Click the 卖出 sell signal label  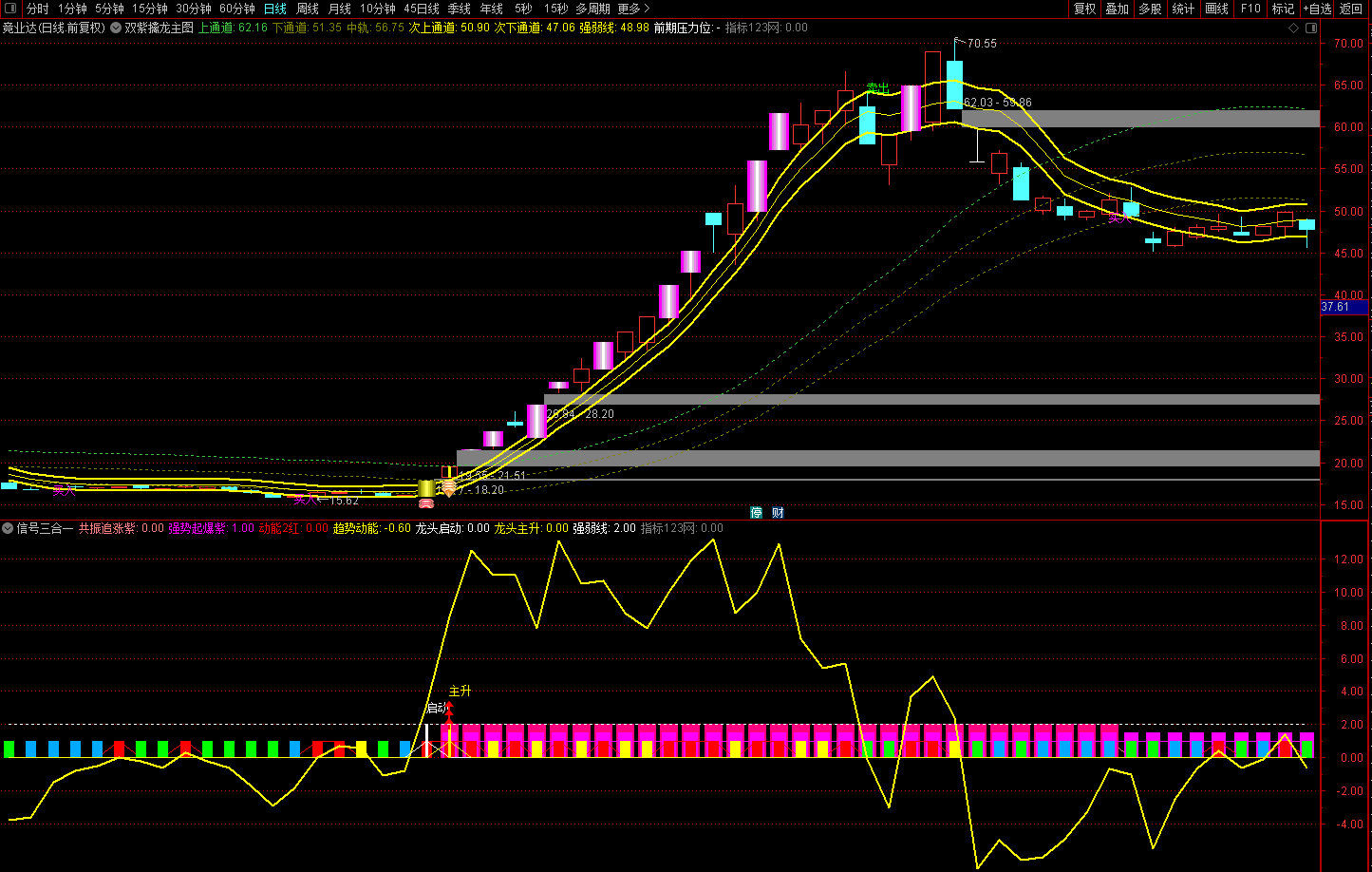(x=875, y=87)
